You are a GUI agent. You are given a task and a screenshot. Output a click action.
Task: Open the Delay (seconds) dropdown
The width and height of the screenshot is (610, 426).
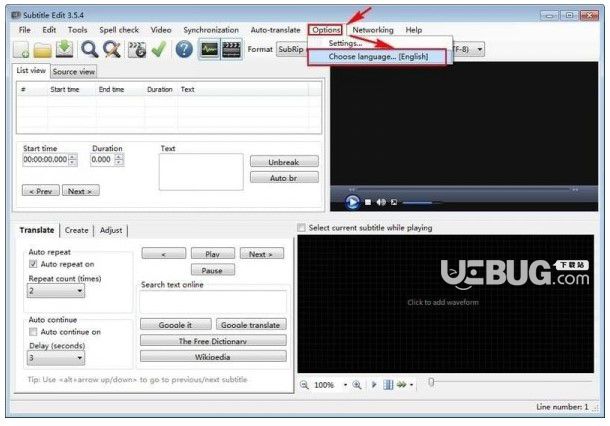point(56,358)
